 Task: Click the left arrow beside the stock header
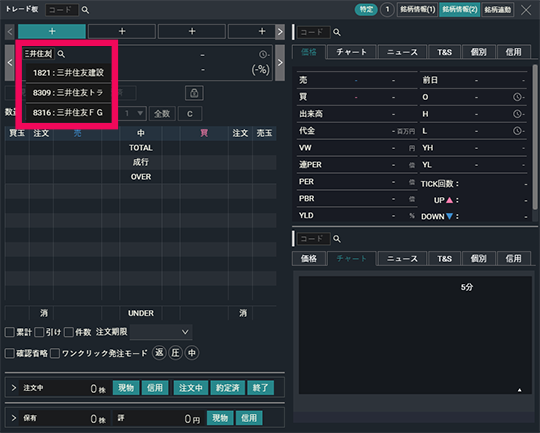tap(10, 63)
